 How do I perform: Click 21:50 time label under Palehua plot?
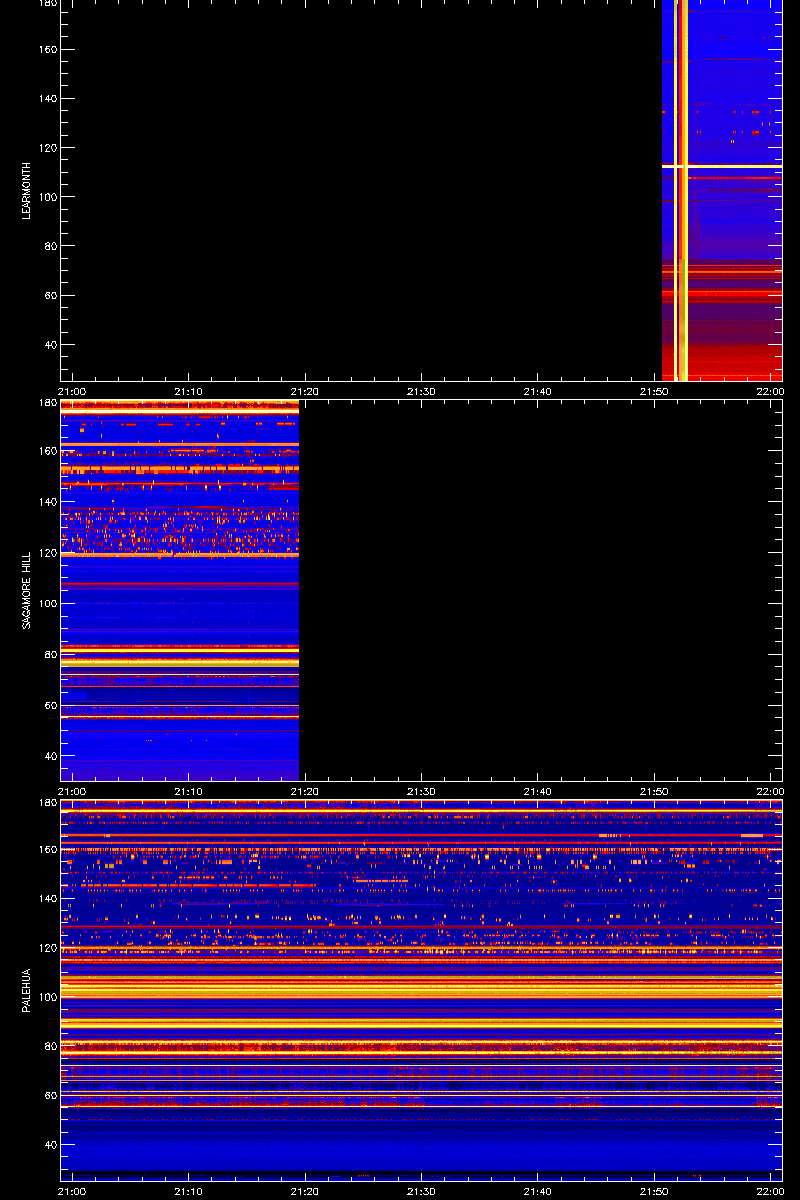(x=654, y=1192)
